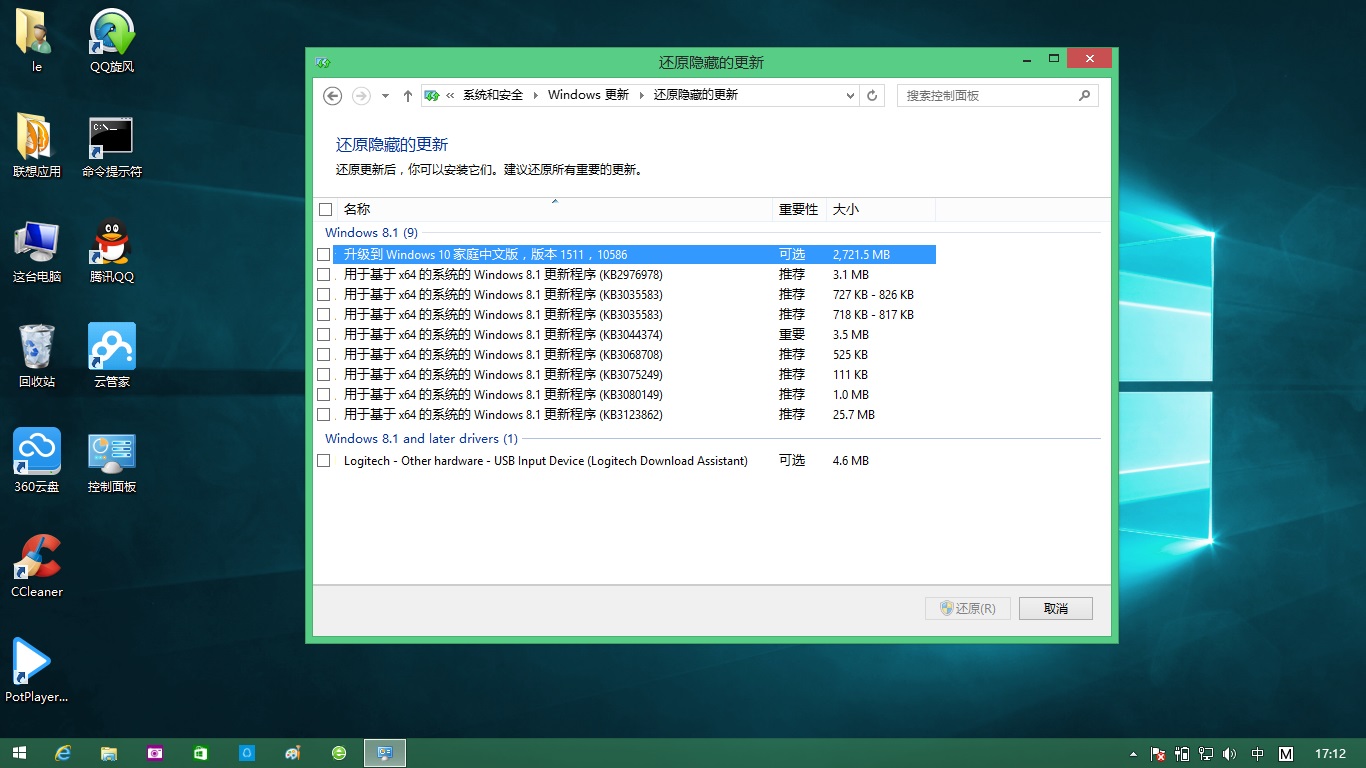
Task: Open the purple camera app in taskbar
Action: click(x=155, y=753)
